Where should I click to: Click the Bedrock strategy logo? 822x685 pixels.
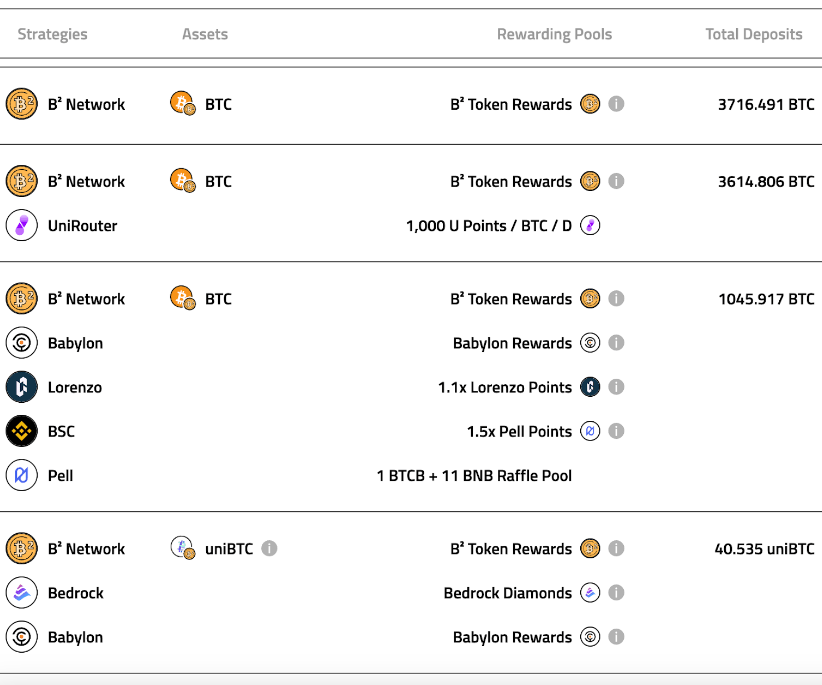click(x=22, y=593)
